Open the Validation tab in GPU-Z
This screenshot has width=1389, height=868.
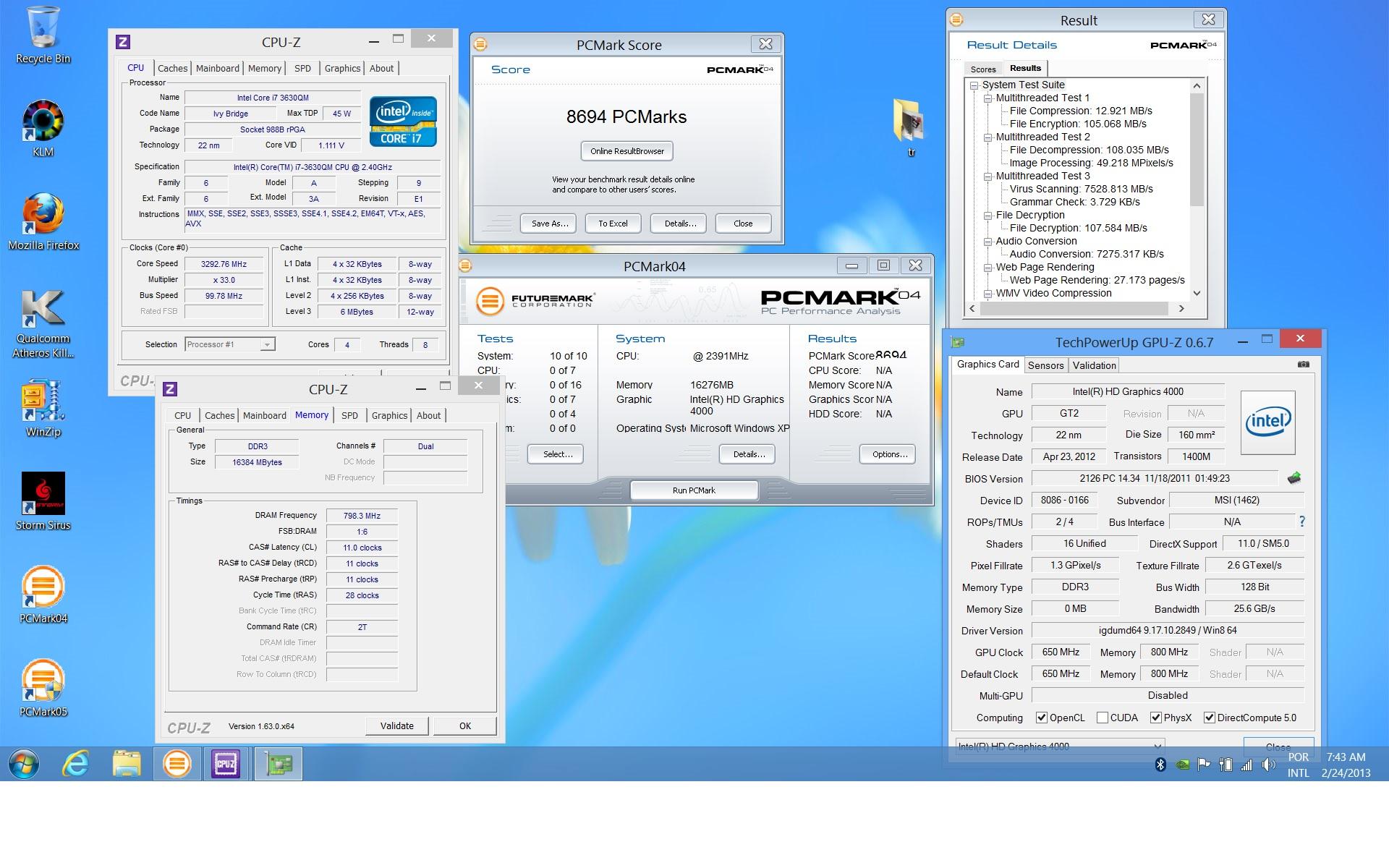tap(1094, 365)
